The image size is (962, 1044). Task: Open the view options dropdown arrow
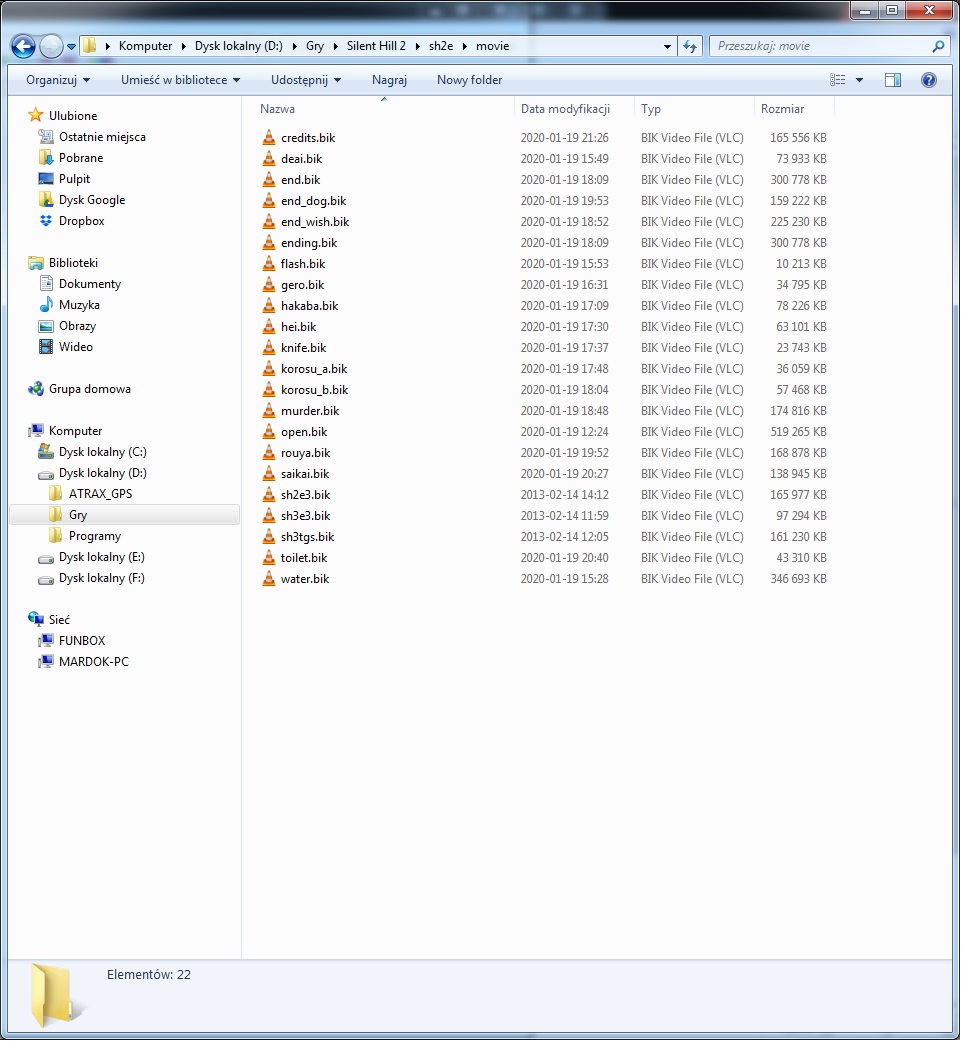(x=859, y=80)
